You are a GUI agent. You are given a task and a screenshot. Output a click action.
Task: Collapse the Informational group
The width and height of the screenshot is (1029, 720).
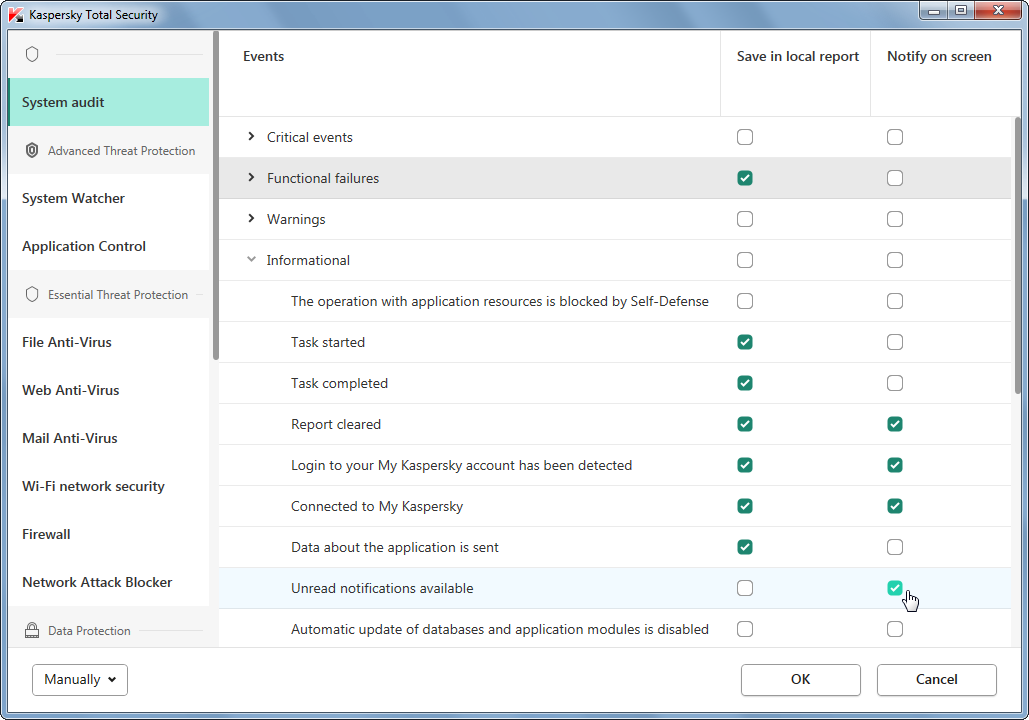[251, 259]
